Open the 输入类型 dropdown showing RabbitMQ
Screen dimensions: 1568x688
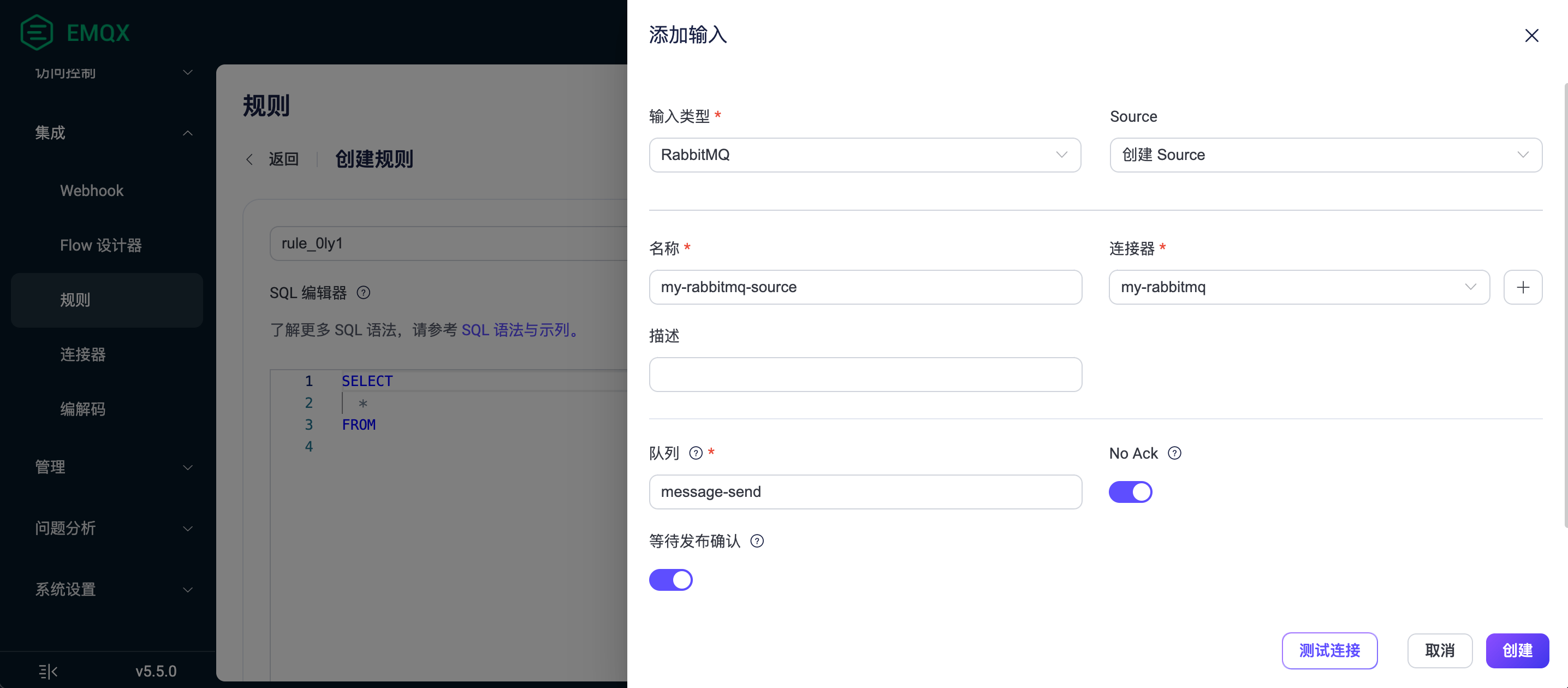(864, 155)
